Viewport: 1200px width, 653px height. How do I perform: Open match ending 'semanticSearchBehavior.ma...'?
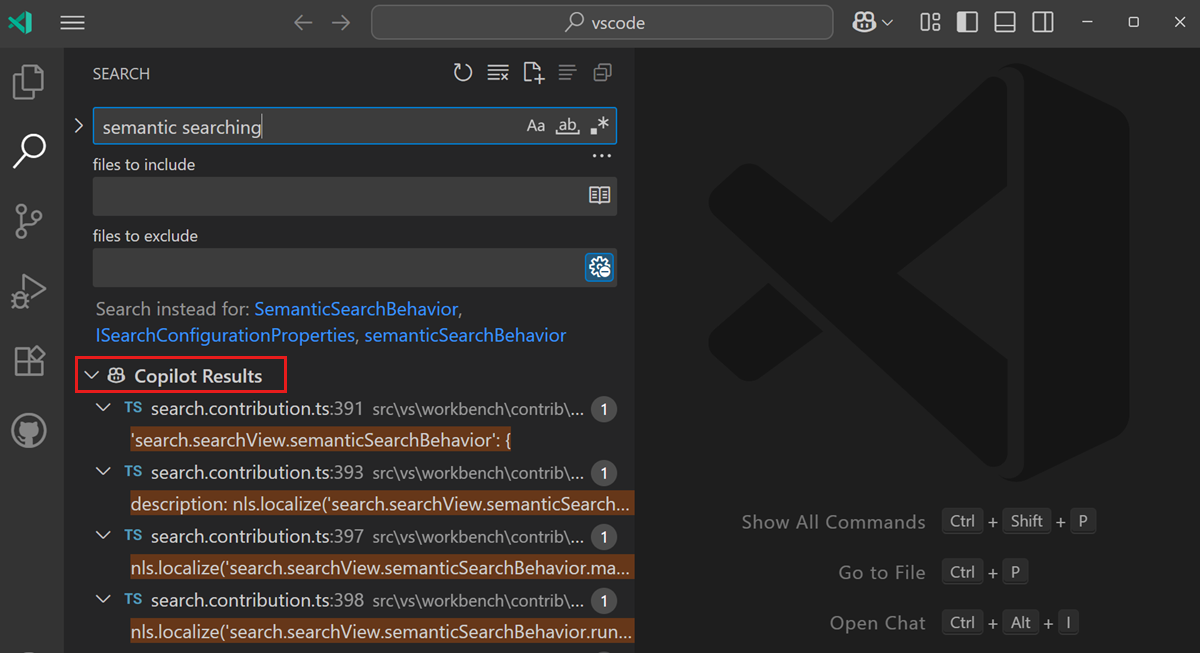pyautogui.click(x=381, y=568)
